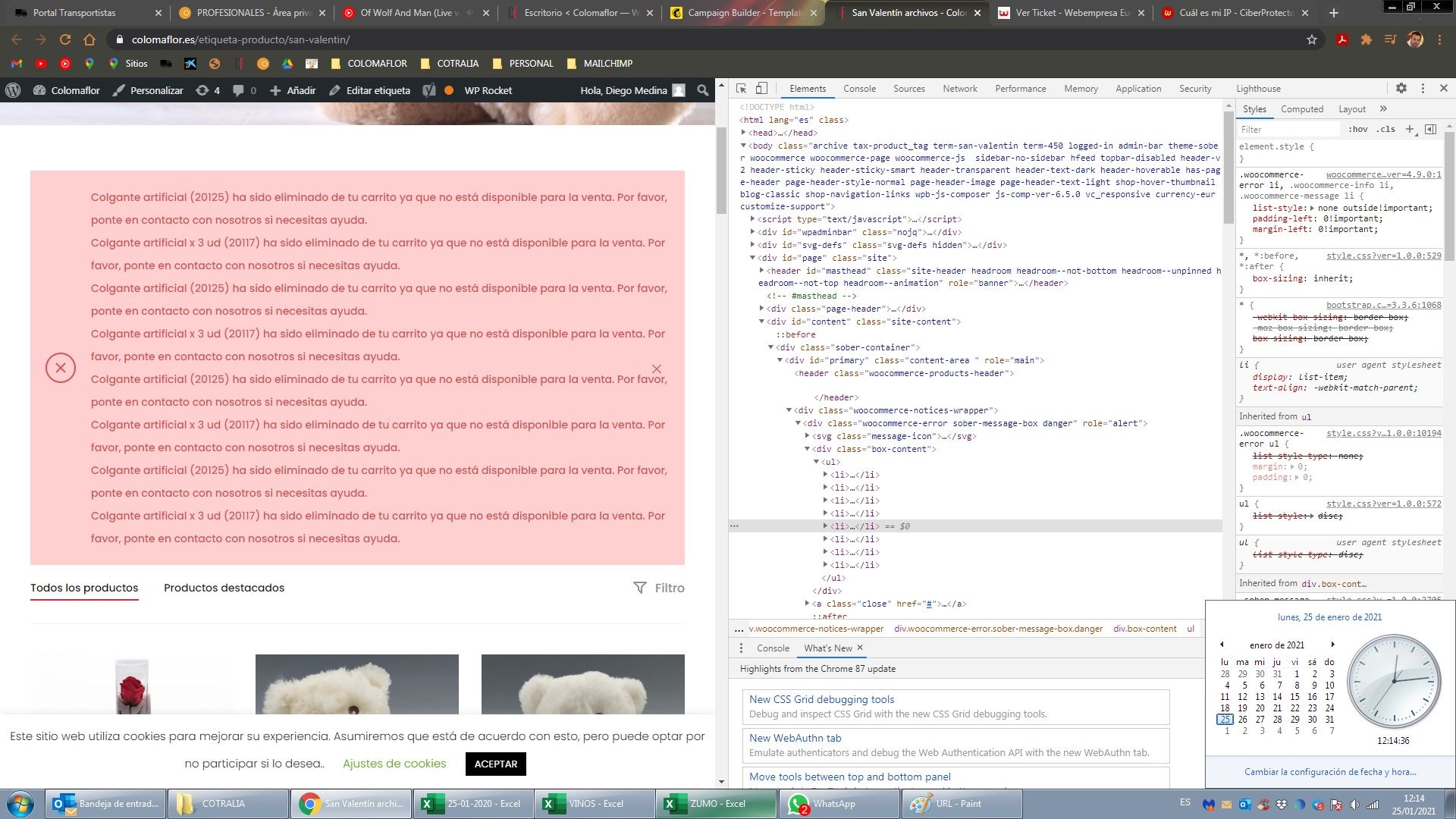1456x819 pixels.
Task: Open WP Rocket admin bar menu
Action: 488,90
